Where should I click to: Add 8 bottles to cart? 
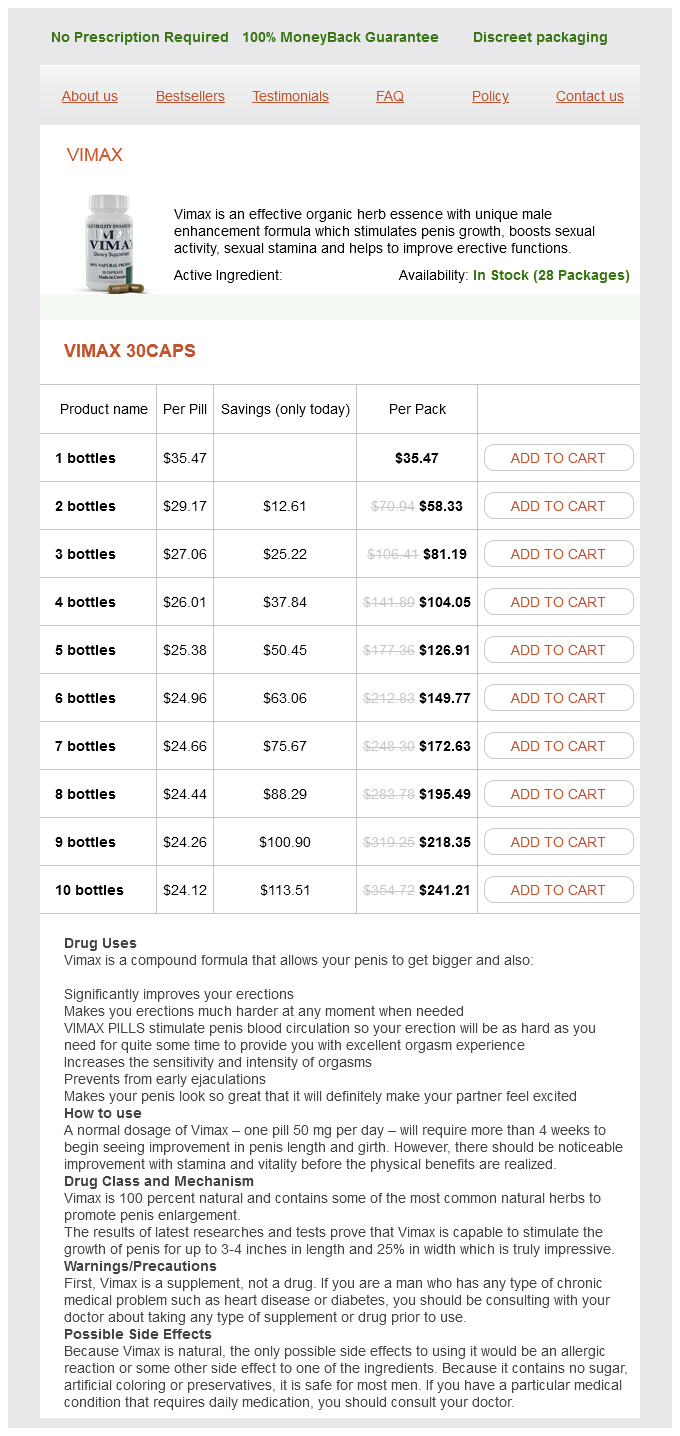click(x=558, y=794)
